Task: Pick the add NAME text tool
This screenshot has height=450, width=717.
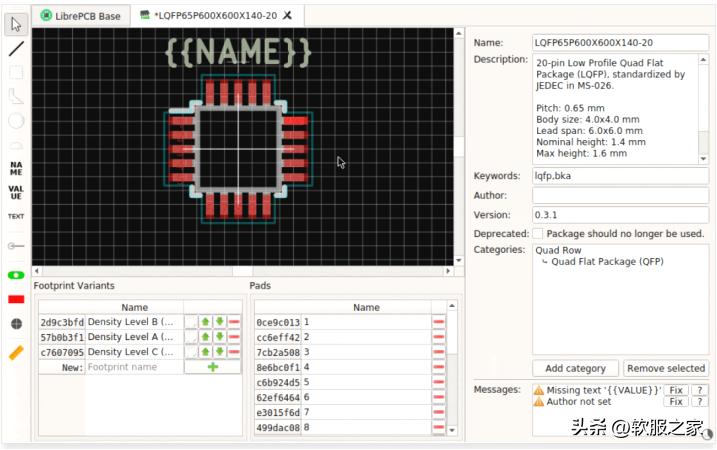Action: click(16, 167)
